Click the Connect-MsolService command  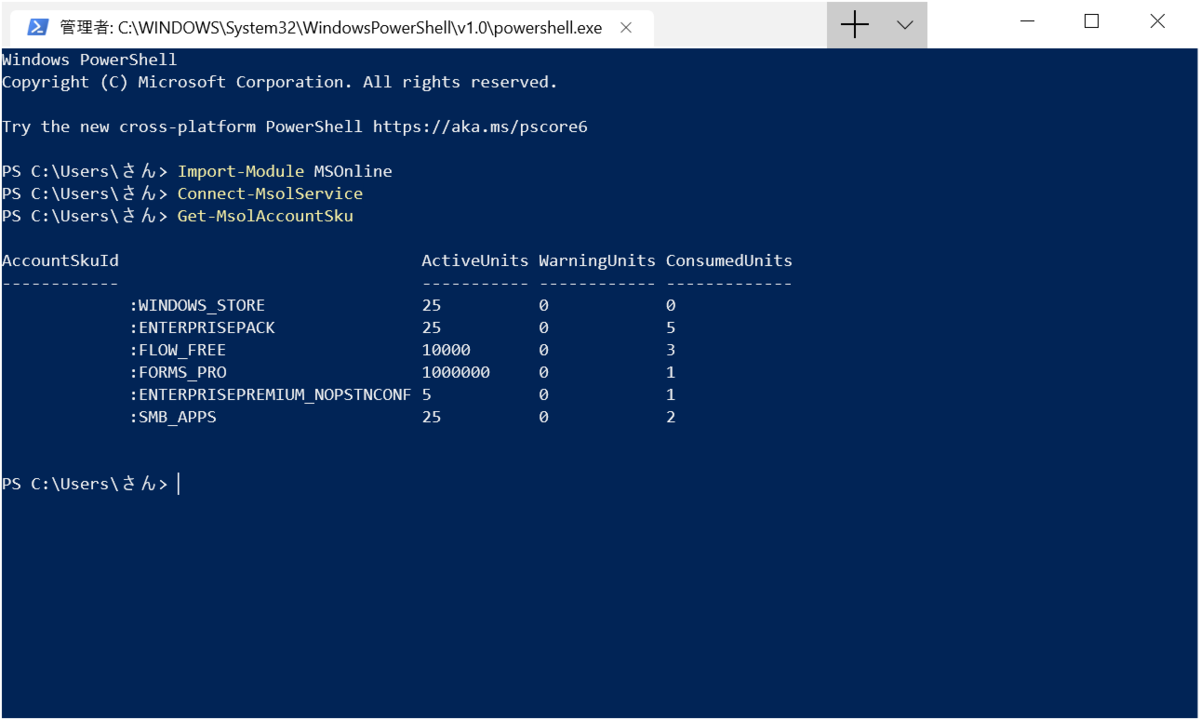[270, 194]
